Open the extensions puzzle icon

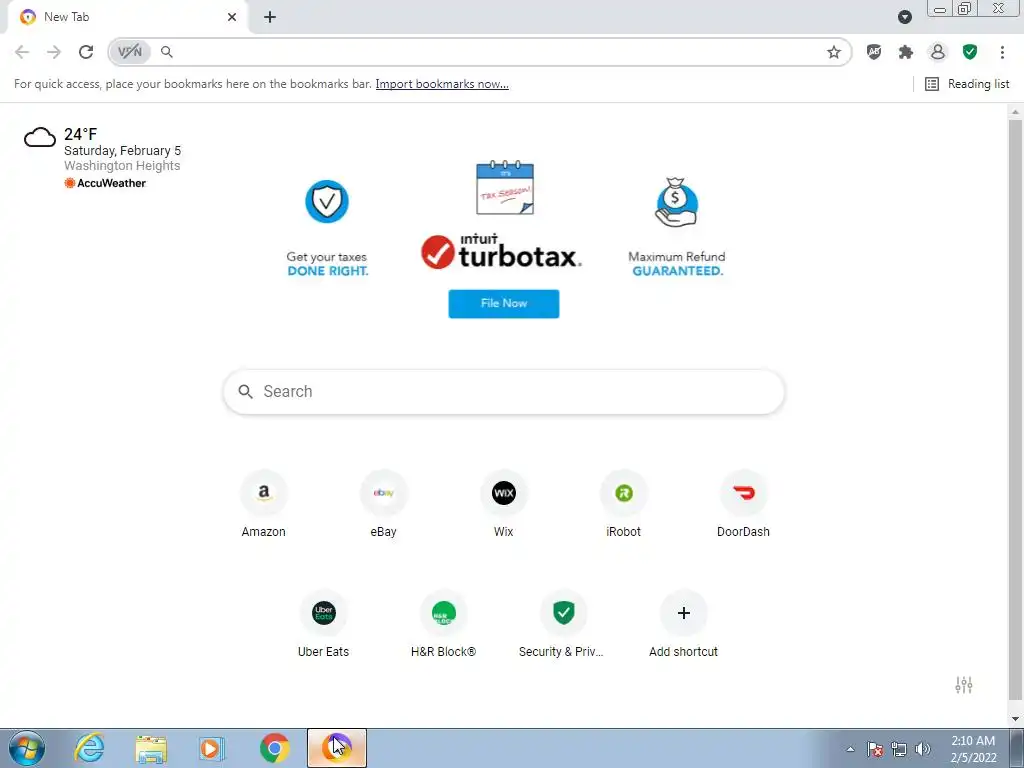click(906, 52)
